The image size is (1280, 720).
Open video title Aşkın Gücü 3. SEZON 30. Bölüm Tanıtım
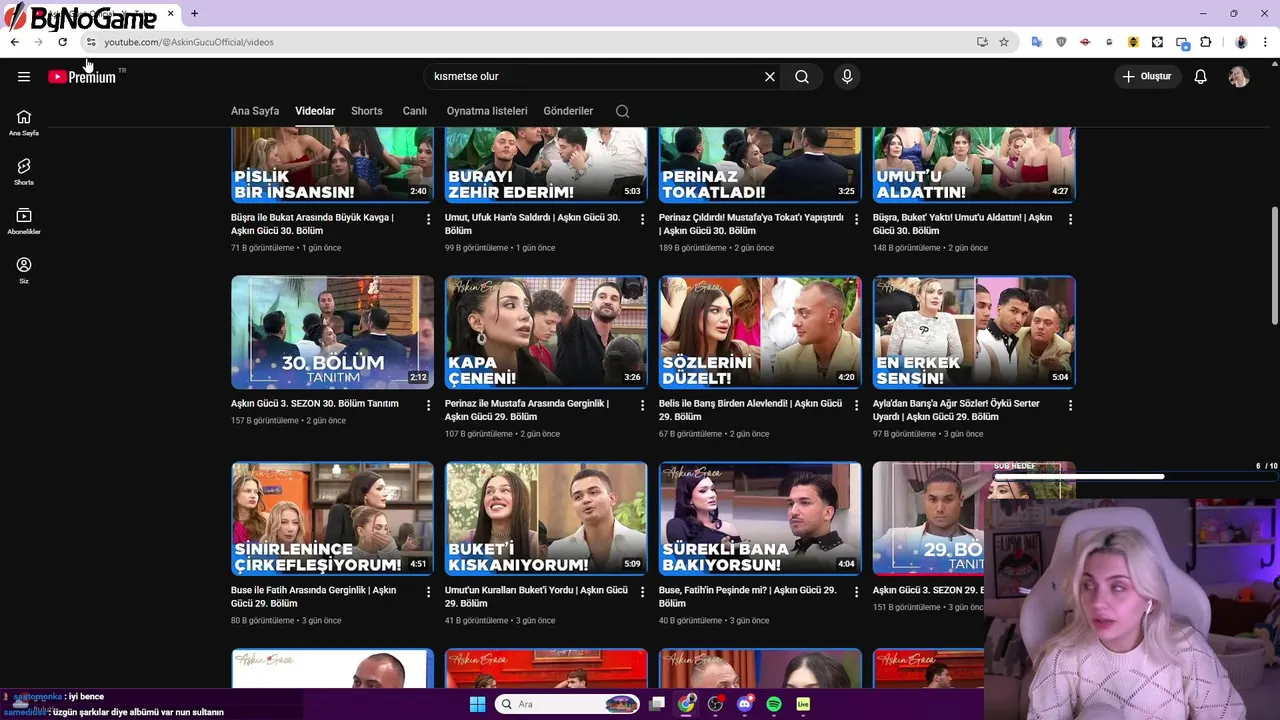pyautogui.click(x=315, y=404)
